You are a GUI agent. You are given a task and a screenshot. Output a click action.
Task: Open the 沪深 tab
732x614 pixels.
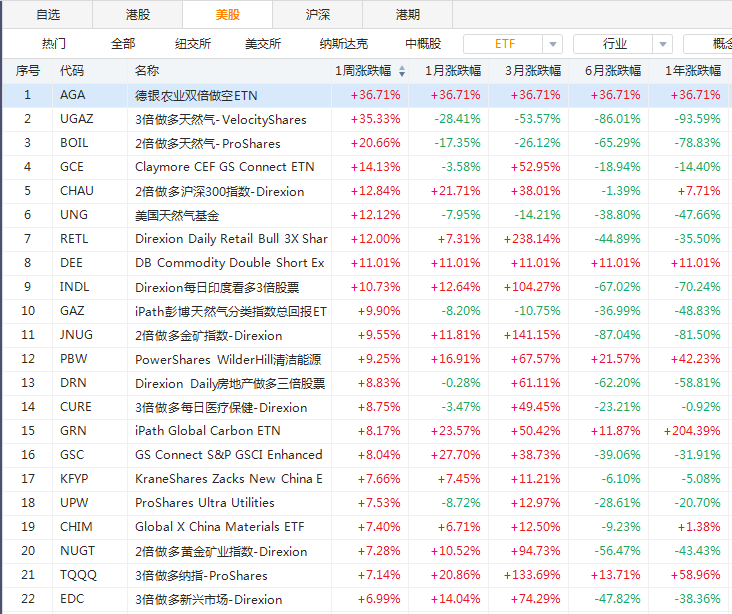click(x=317, y=14)
